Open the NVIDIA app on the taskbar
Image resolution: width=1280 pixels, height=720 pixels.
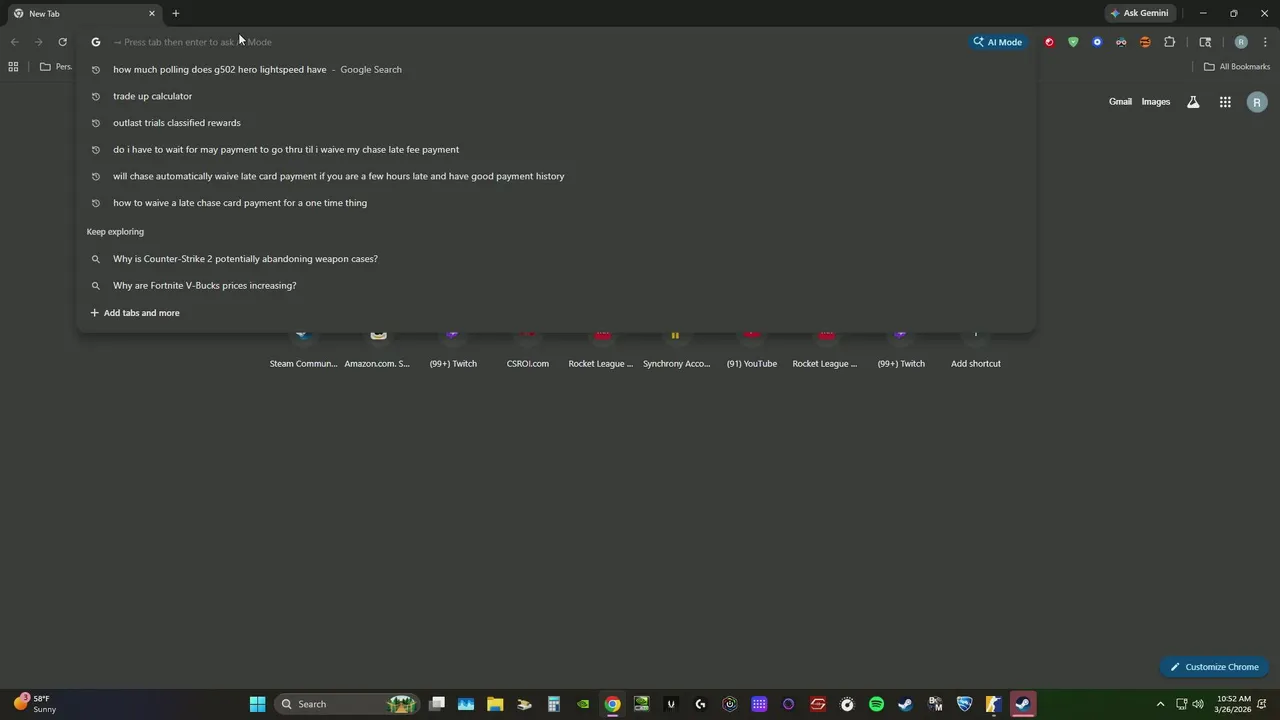point(583,704)
